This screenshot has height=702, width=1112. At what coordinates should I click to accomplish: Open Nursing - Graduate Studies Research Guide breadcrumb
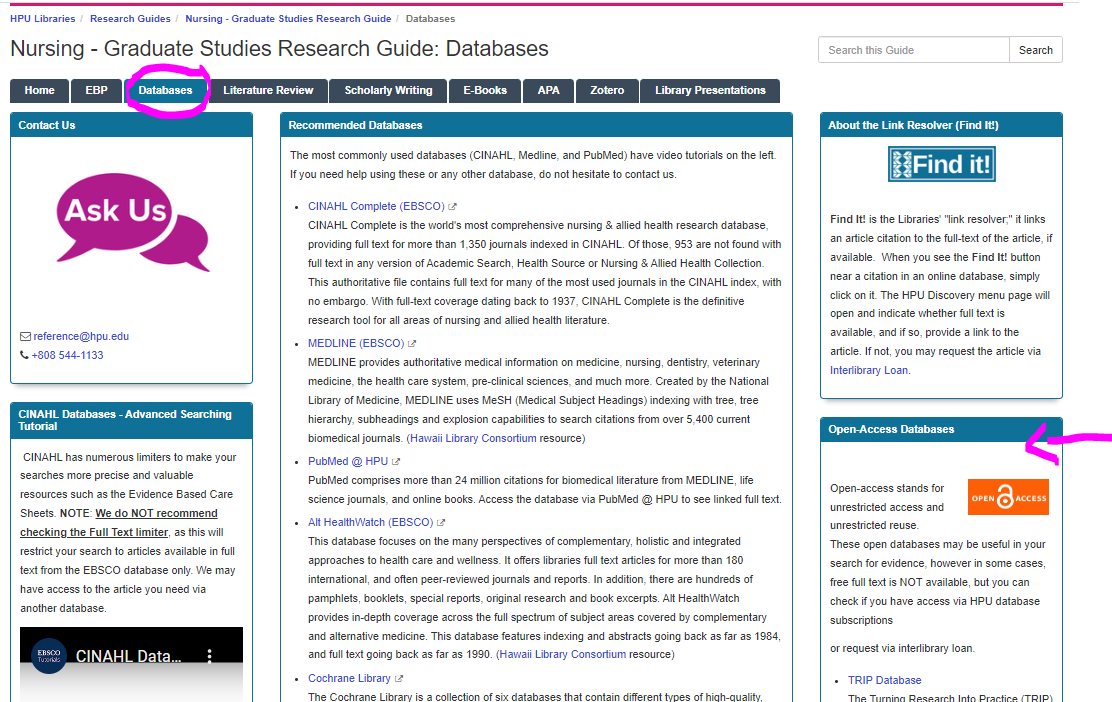(x=288, y=18)
